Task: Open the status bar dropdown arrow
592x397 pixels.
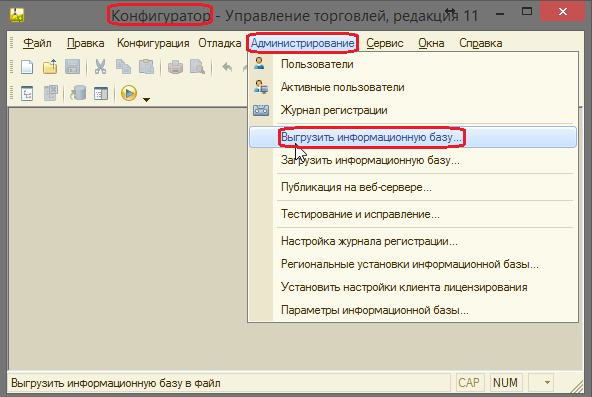Action: 547,383
